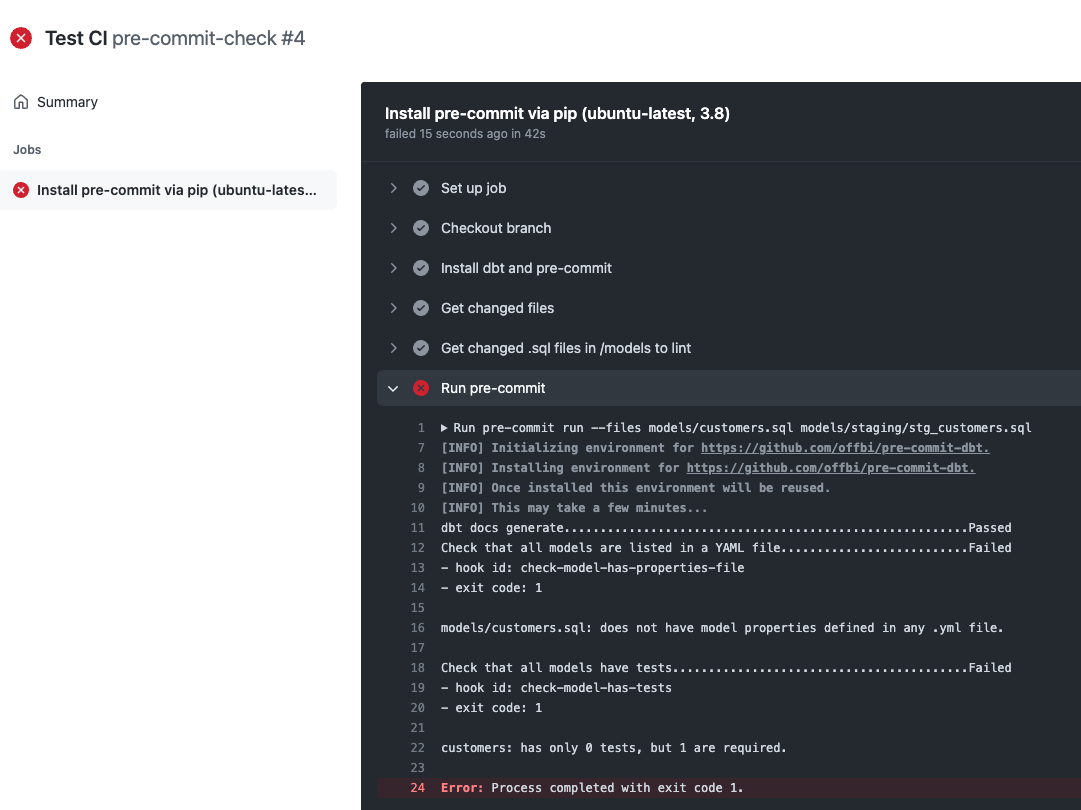The image size is (1081, 810).
Task: Collapse the Run pre-commit step
Action: pyautogui.click(x=393, y=388)
